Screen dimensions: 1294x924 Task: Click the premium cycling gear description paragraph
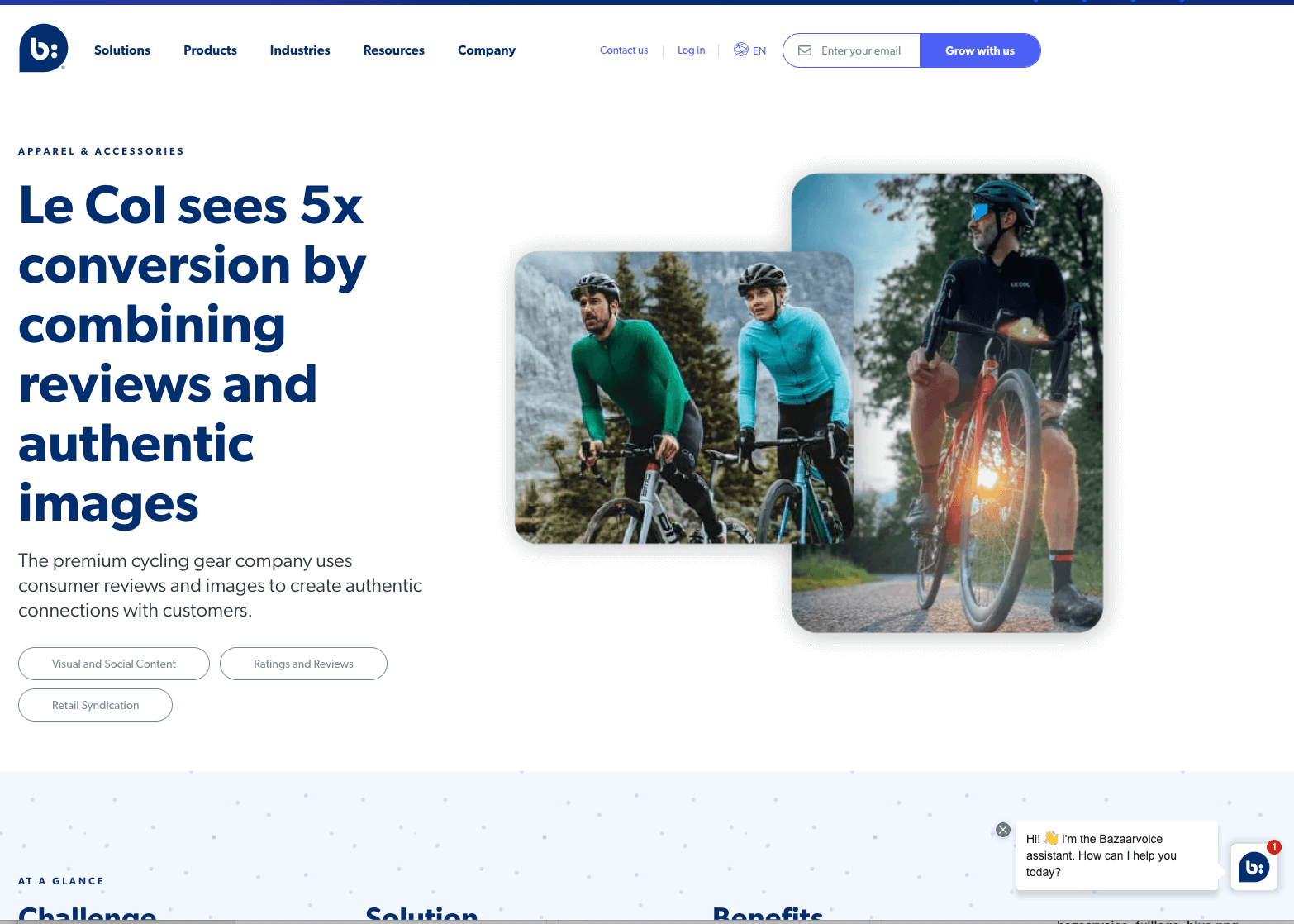pyautogui.click(x=220, y=585)
